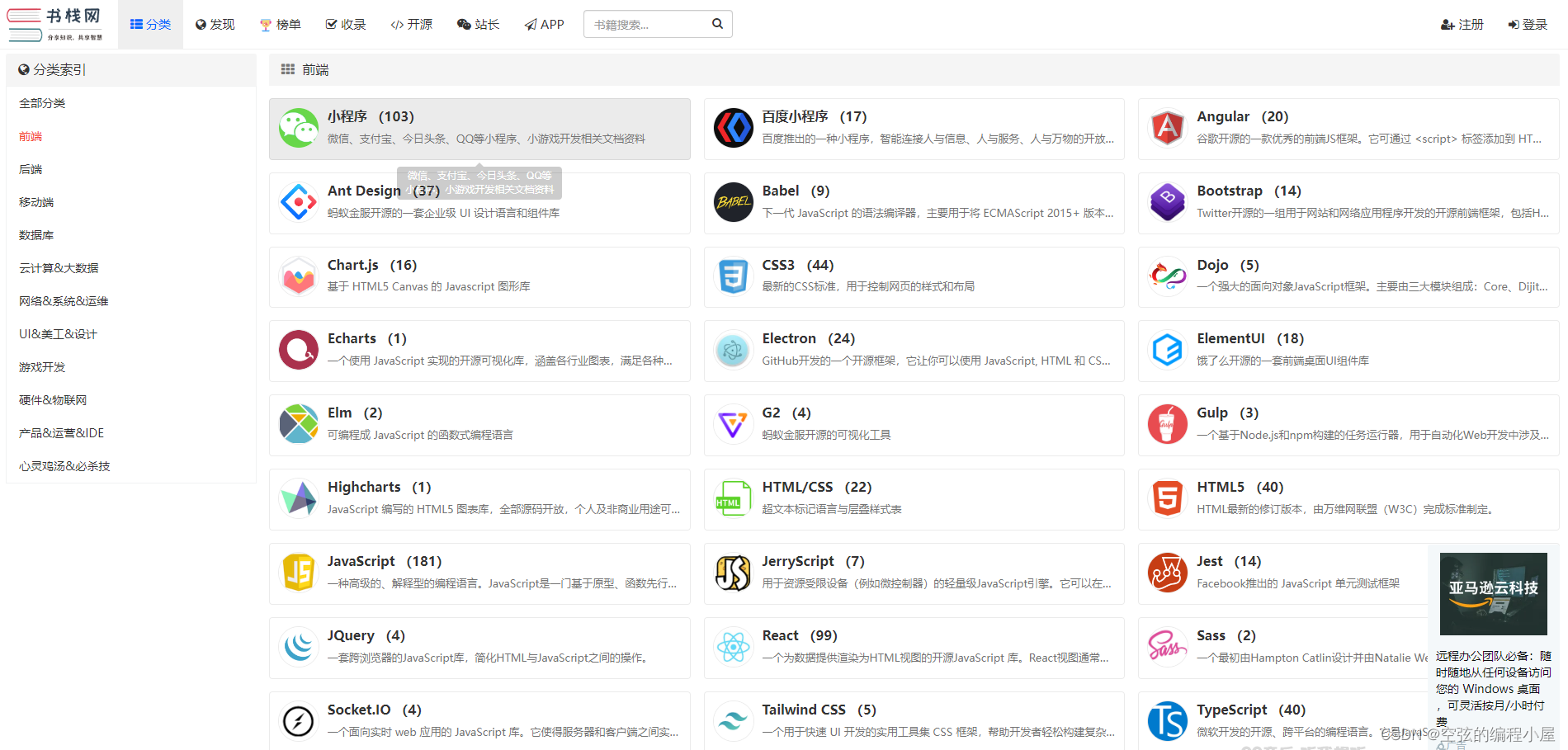Screen dimensions: 1568x750
Task: Open the 开源 navigation item
Action: [412, 25]
